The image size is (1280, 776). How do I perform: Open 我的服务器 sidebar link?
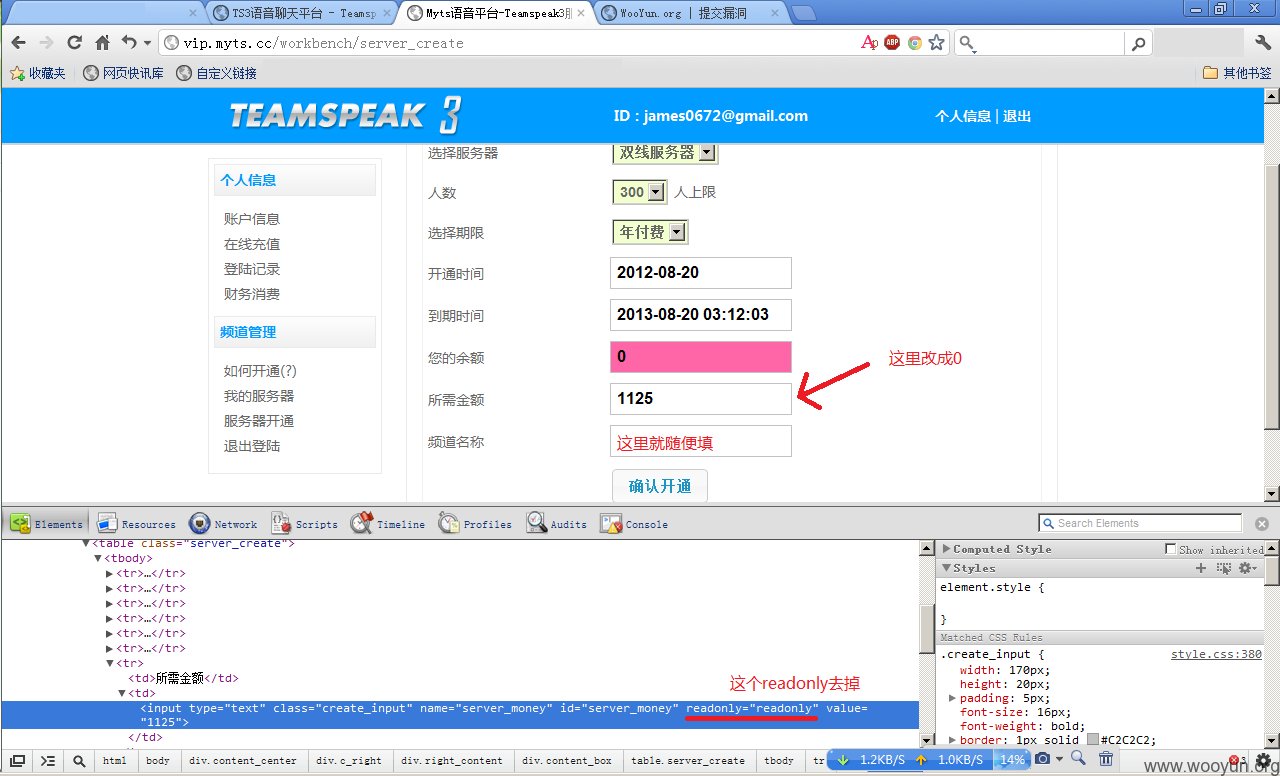[259, 396]
